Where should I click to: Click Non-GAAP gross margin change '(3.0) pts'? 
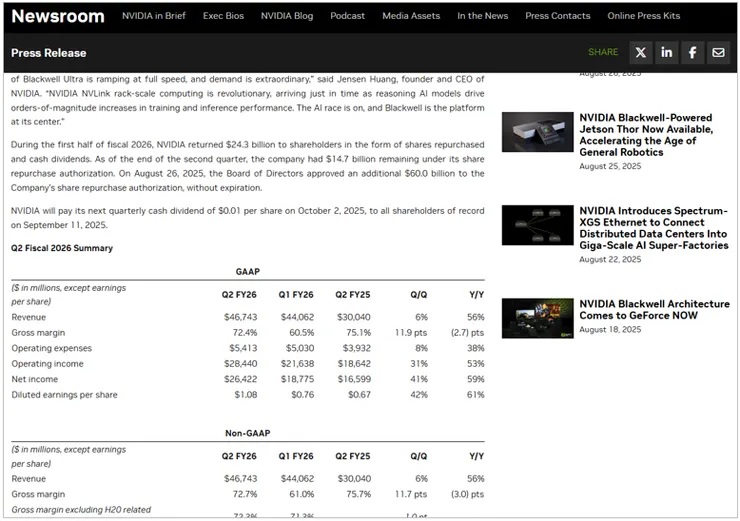tap(467, 494)
